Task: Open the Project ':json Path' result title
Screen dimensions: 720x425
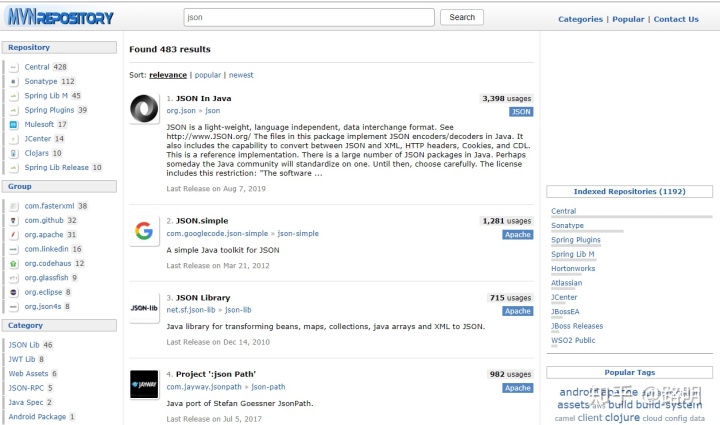Action: pos(216,374)
